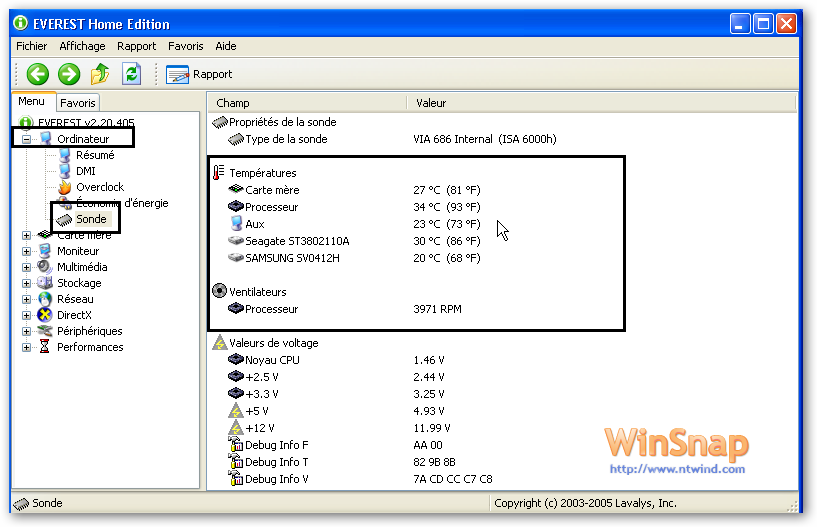
Task: Select the DMI tree item
Action: pos(85,171)
